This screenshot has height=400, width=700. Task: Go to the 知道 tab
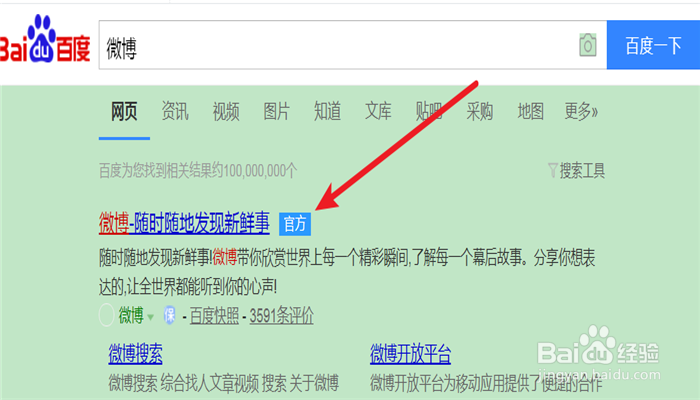click(x=328, y=111)
